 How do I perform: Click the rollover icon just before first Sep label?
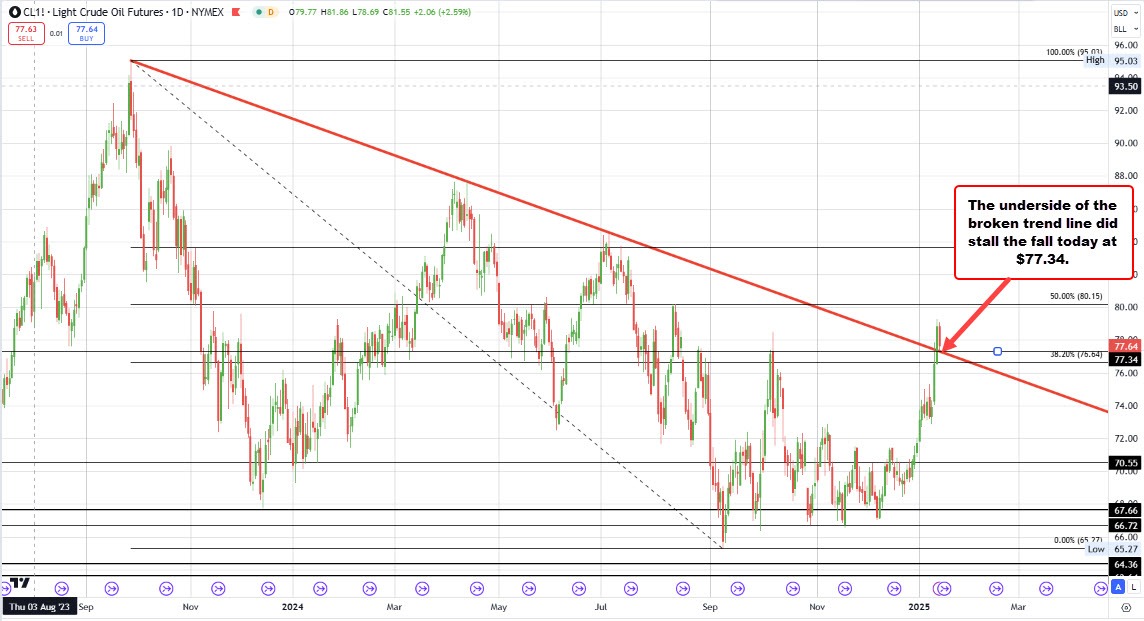[61, 588]
